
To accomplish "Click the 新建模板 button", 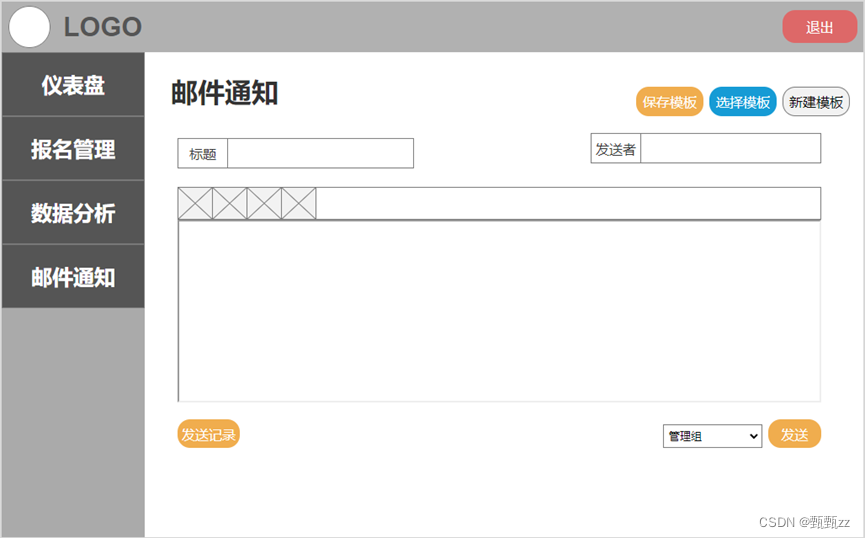I will pyautogui.click(x=816, y=102).
